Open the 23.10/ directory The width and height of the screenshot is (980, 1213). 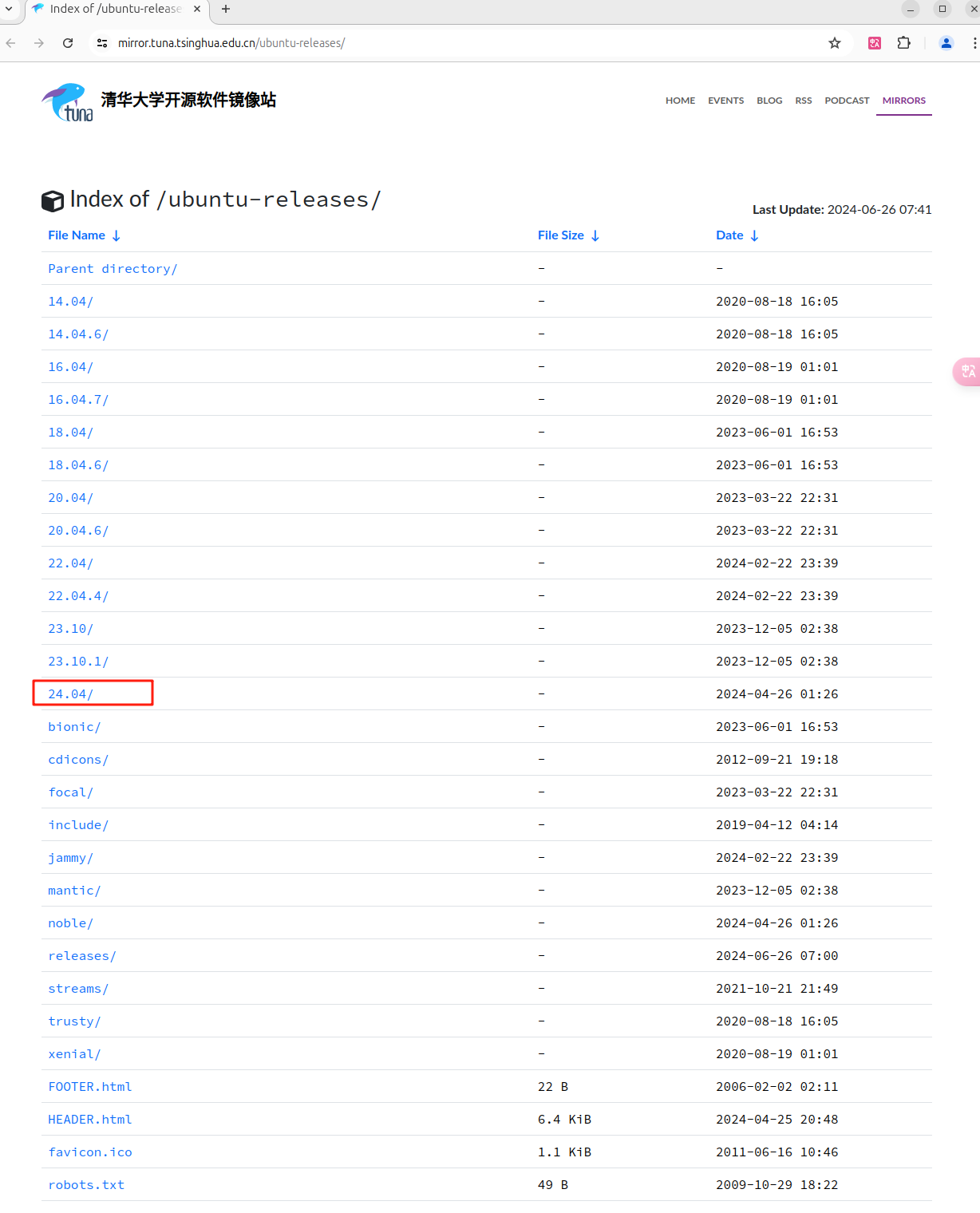[70, 629]
